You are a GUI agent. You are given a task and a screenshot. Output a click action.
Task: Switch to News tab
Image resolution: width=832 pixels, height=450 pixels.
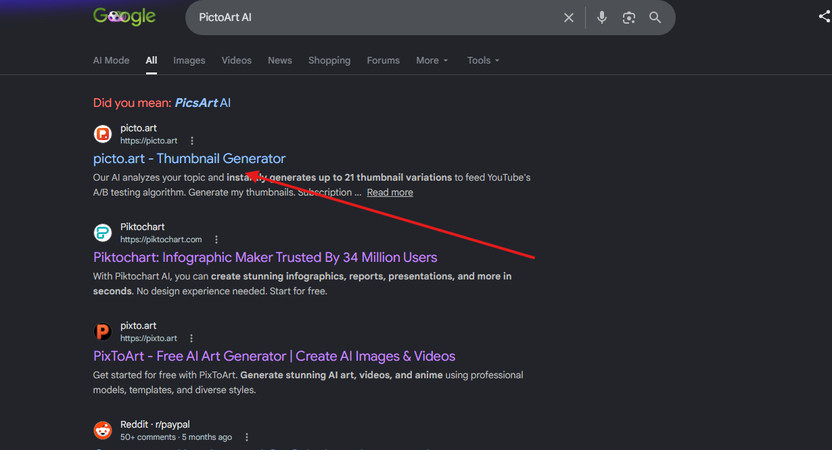coord(280,60)
